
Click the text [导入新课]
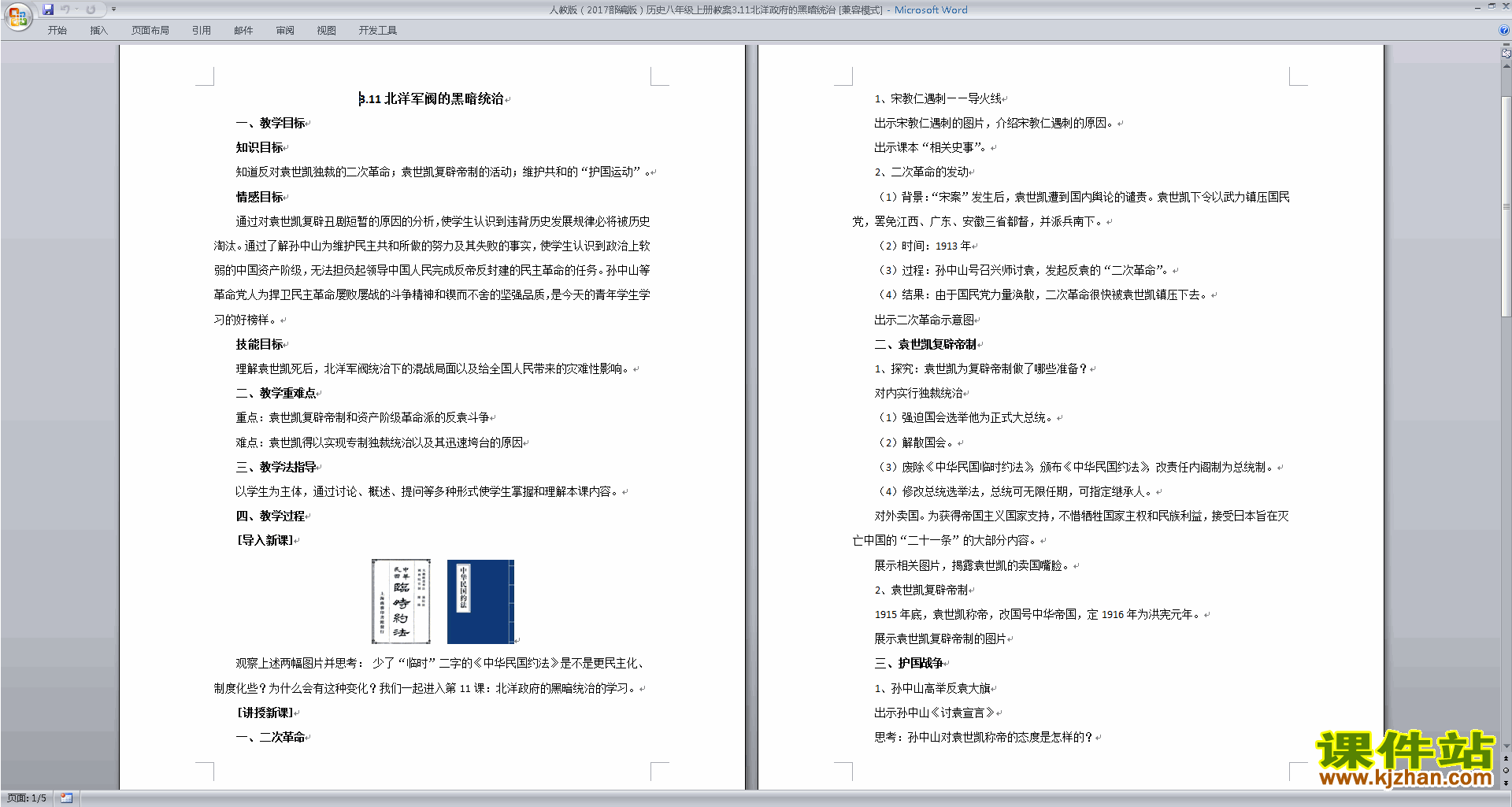265,540
